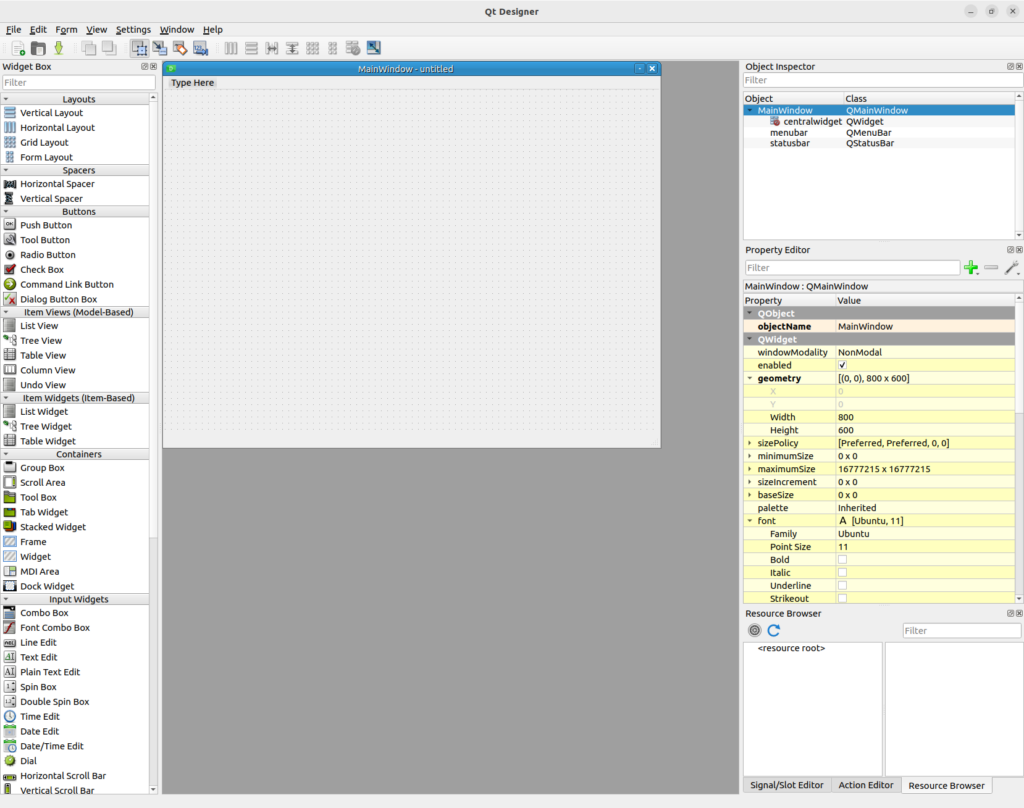Image resolution: width=1024 pixels, height=808 pixels.
Task: Switch to the Resource Browser tab
Action: [946, 785]
